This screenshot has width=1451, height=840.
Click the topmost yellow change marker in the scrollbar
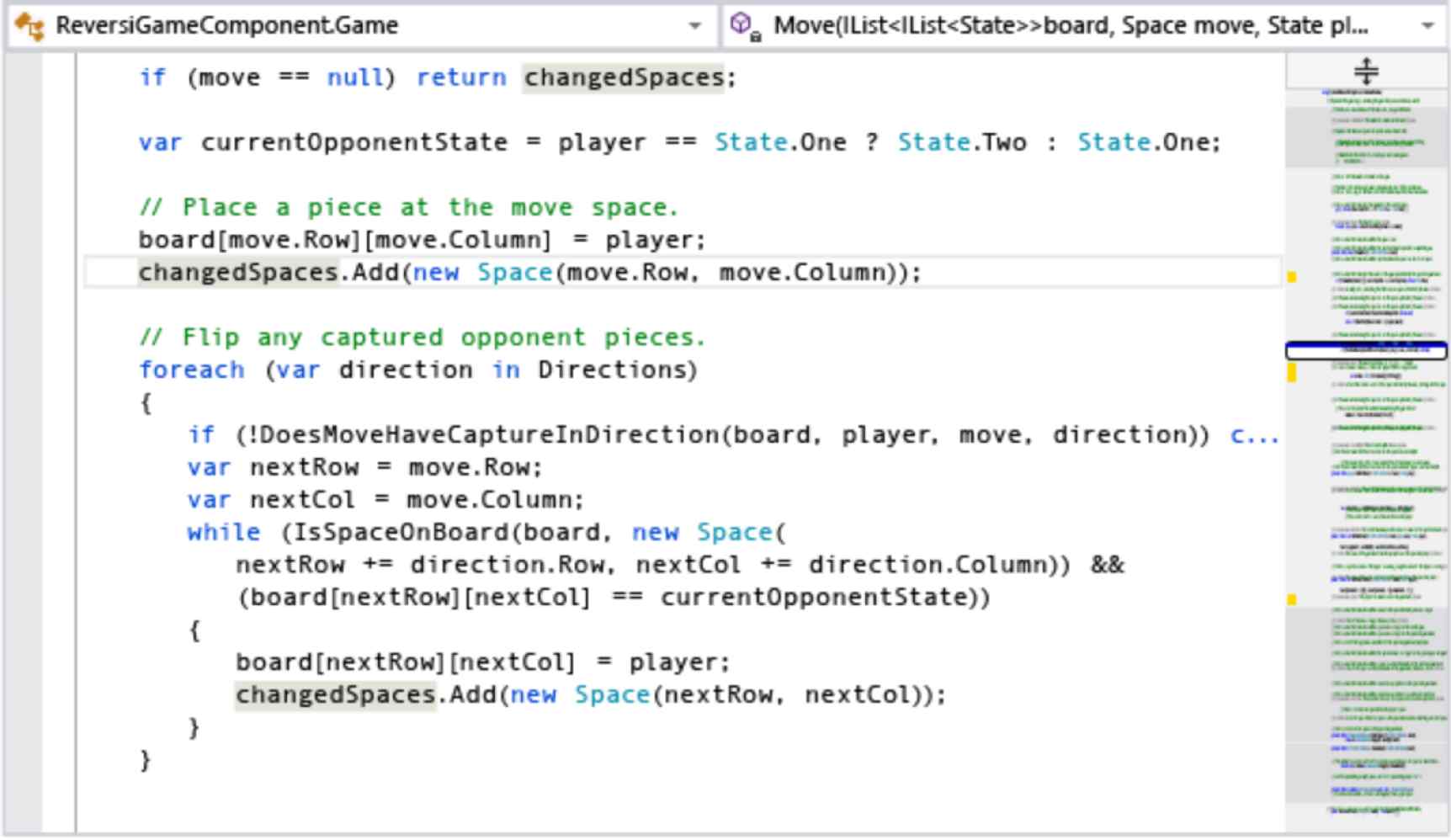click(1292, 276)
